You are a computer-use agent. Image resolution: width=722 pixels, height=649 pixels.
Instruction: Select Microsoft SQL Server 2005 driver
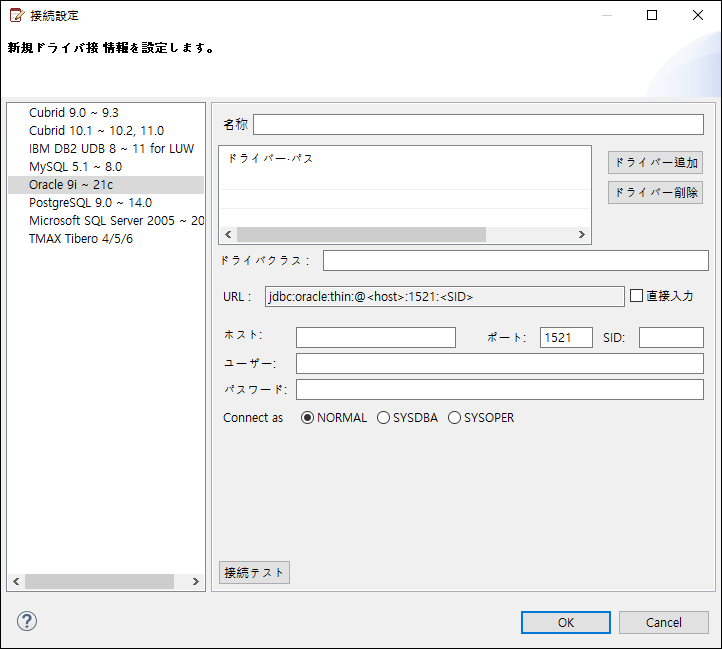coord(106,221)
